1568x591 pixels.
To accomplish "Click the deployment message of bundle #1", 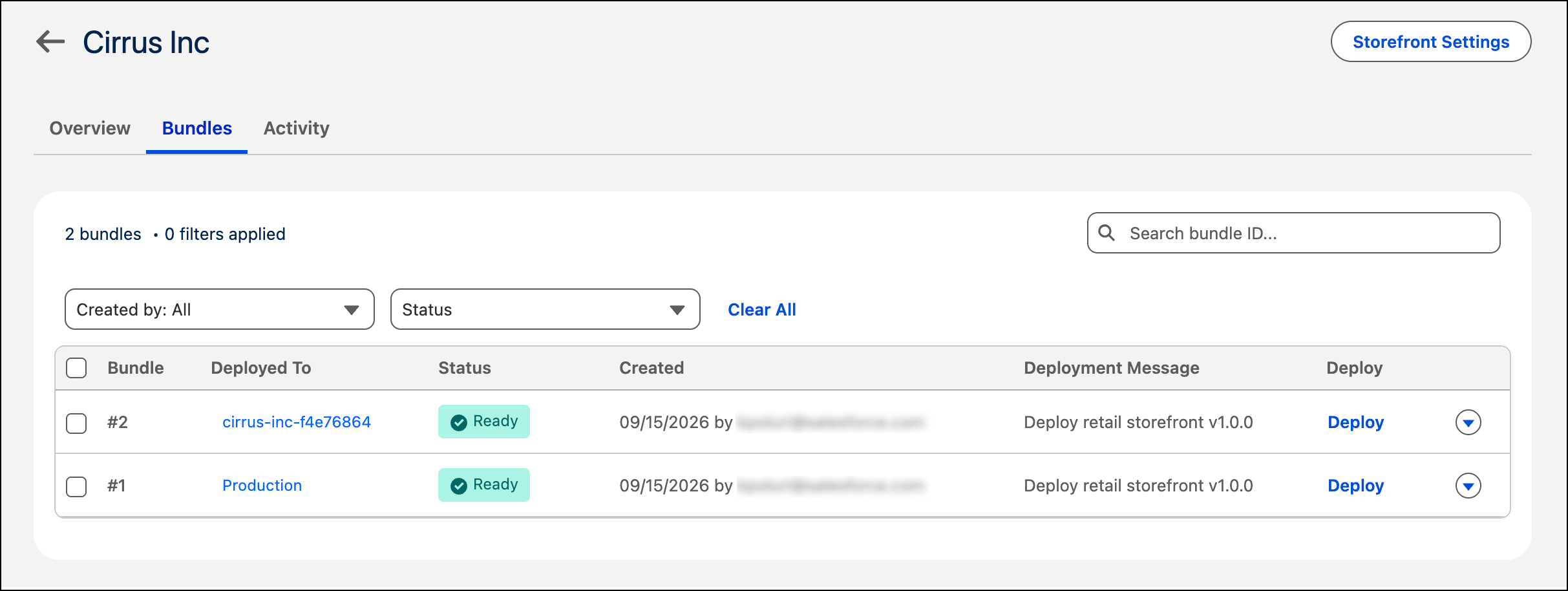I will (x=1138, y=486).
